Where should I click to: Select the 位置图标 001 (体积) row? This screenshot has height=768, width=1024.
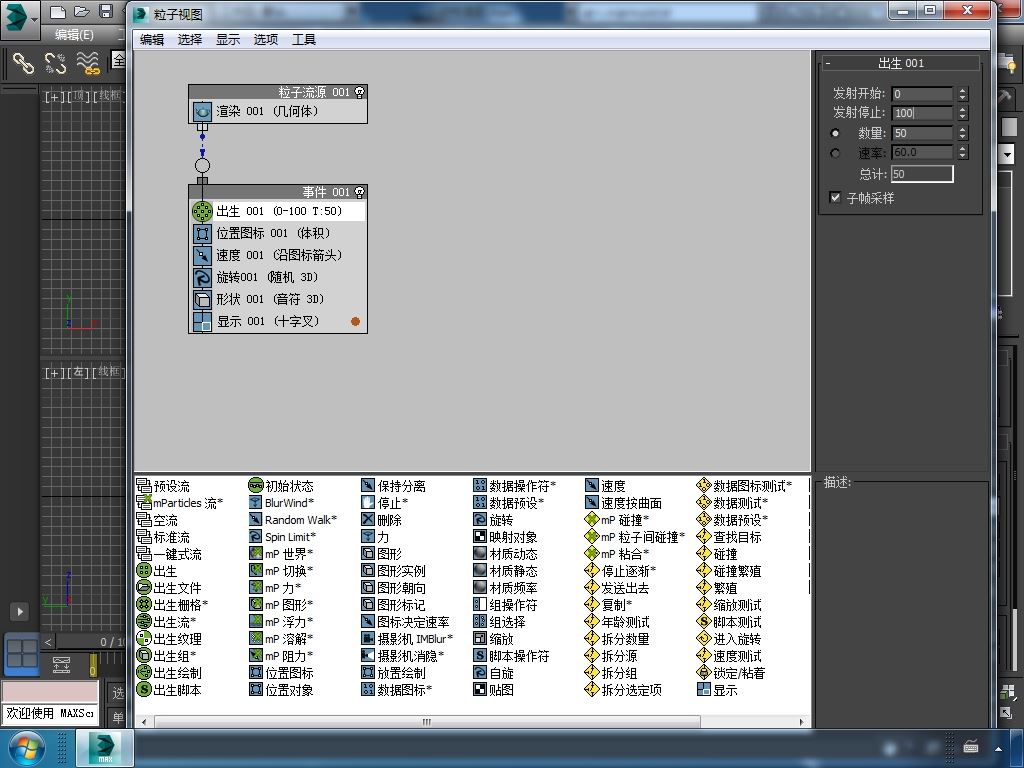pos(278,233)
